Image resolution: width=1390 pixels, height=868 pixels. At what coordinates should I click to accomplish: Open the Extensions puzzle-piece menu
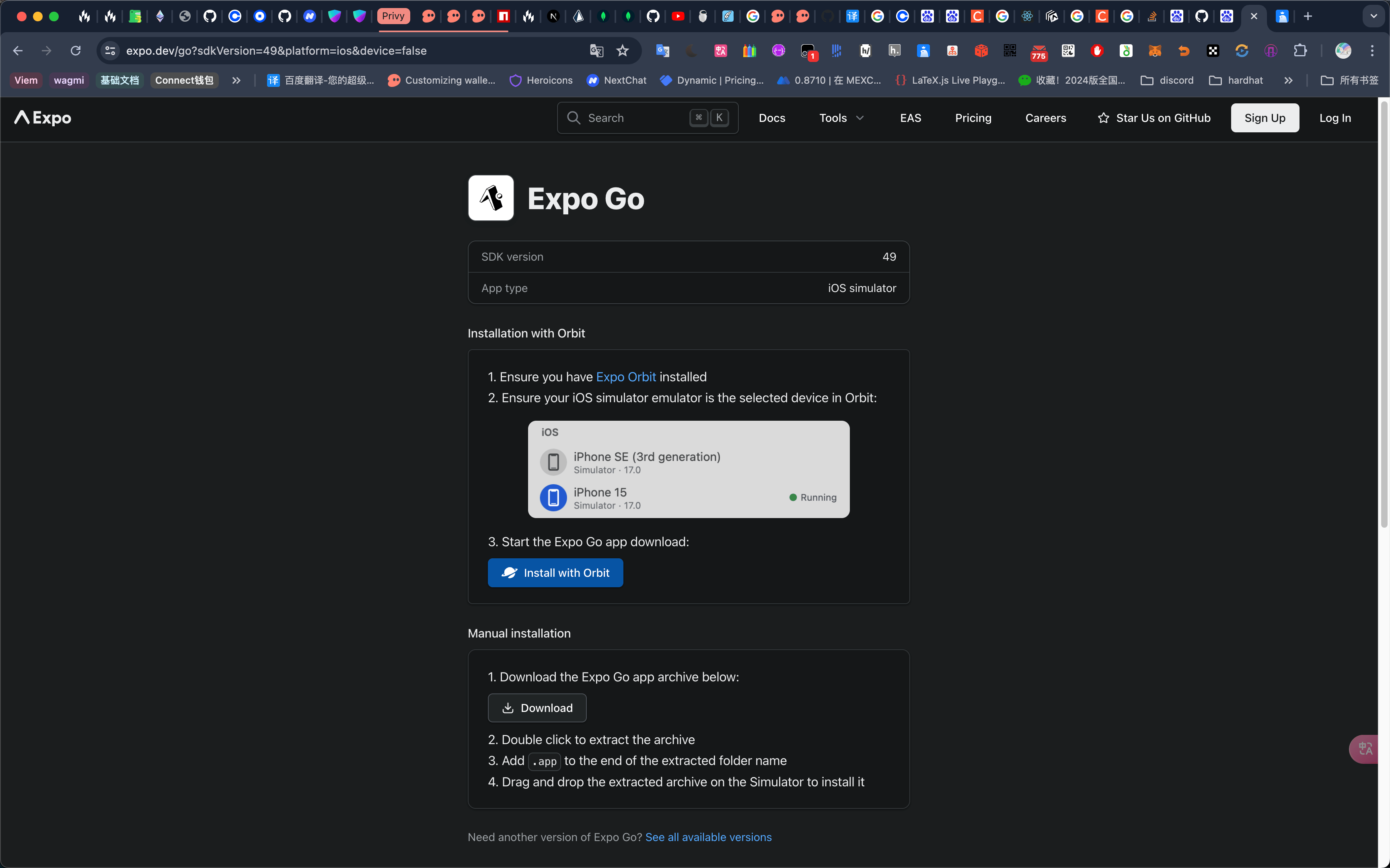pos(1300,51)
